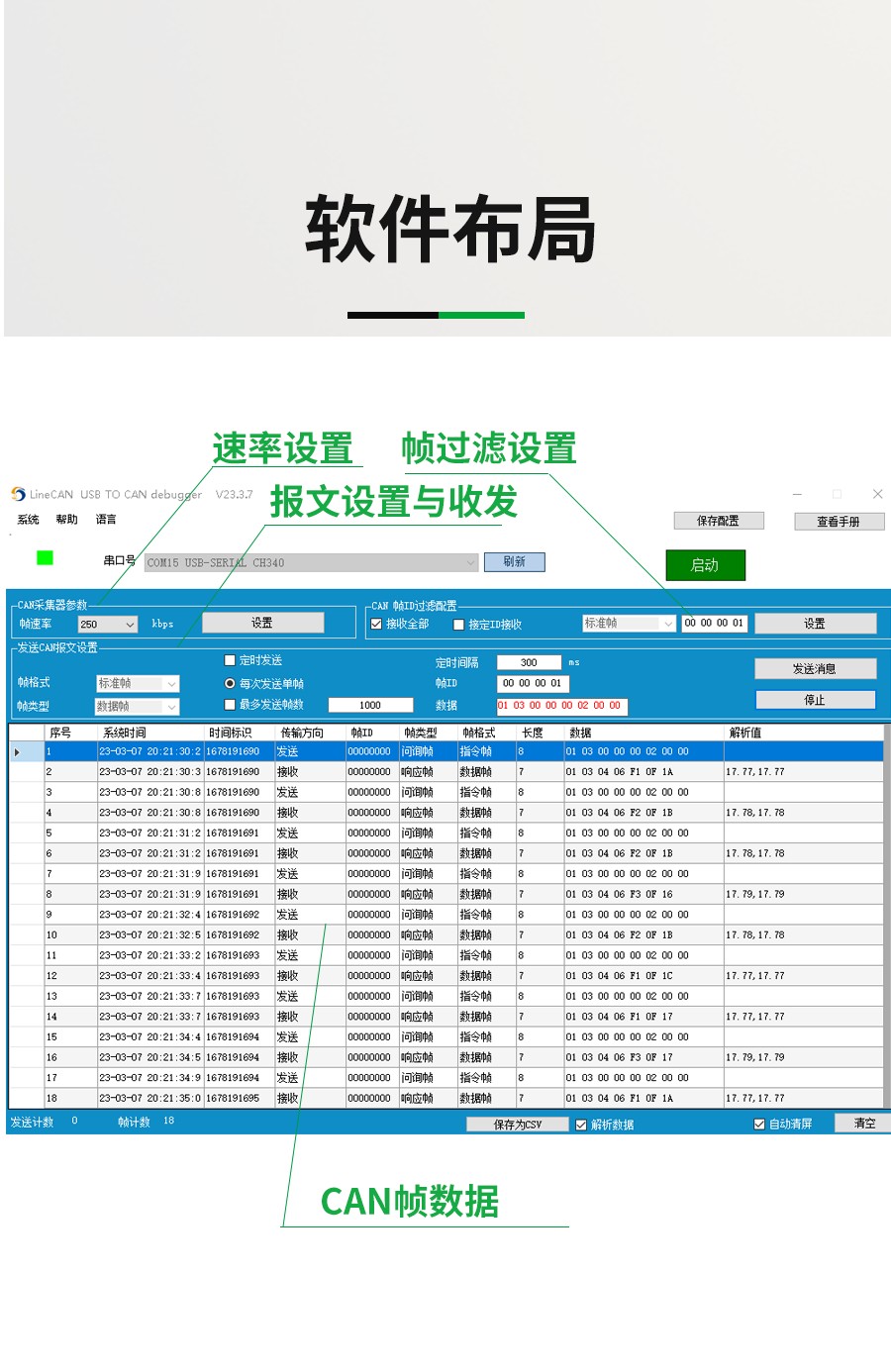The width and height of the screenshot is (891, 1372).
Task: Click 保存为CSV button
Action: pyautogui.click(x=517, y=1125)
